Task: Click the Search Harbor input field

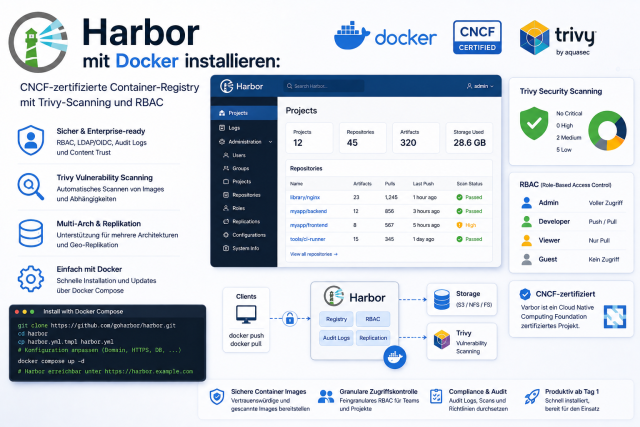Action: click(x=324, y=86)
